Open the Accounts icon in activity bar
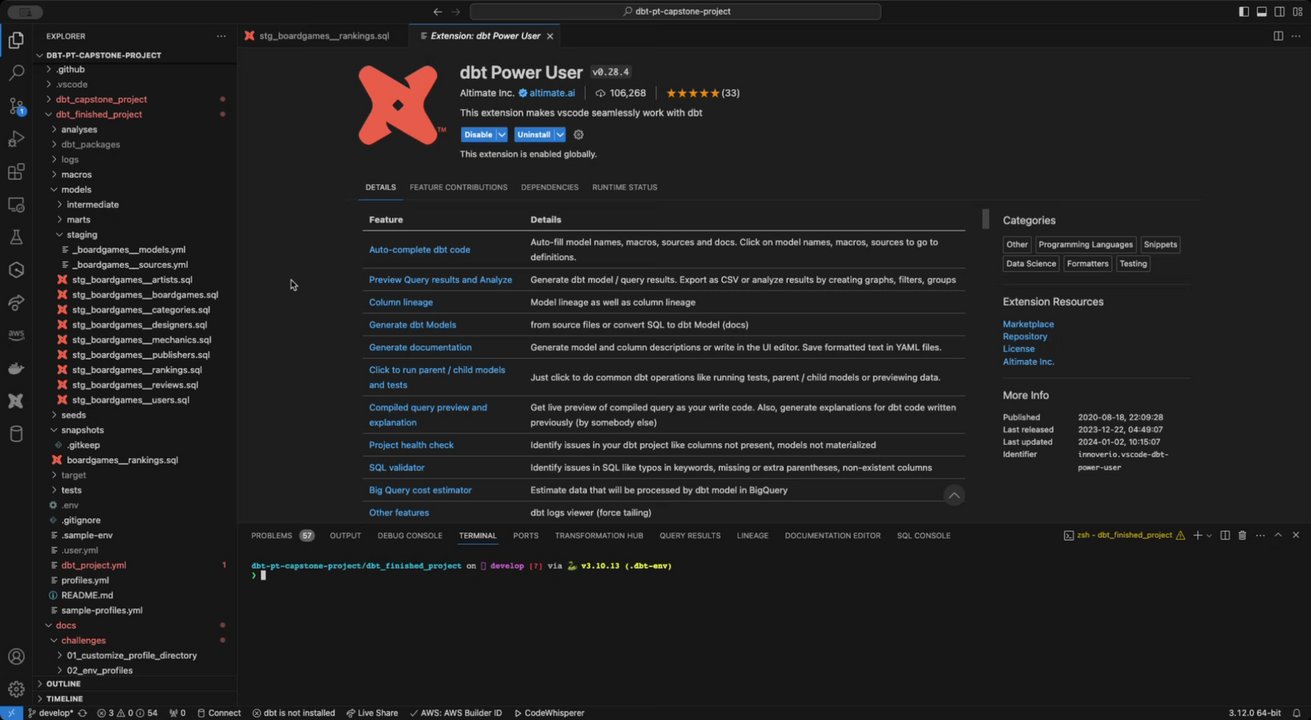Image resolution: width=1311 pixels, height=720 pixels. (16, 657)
